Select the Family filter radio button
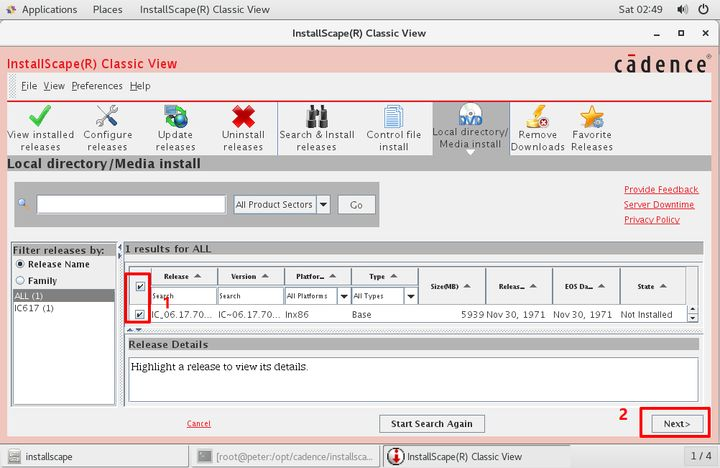The height and width of the screenshot is (468, 720). pos(20,281)
